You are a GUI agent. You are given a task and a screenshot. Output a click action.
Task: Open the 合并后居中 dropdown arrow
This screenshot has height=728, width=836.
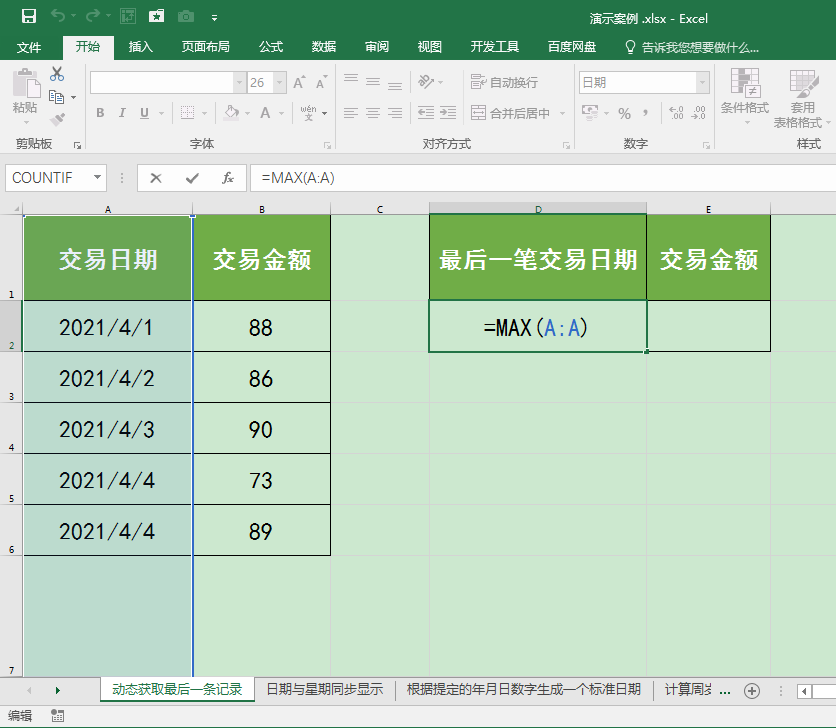coord(562,113)
